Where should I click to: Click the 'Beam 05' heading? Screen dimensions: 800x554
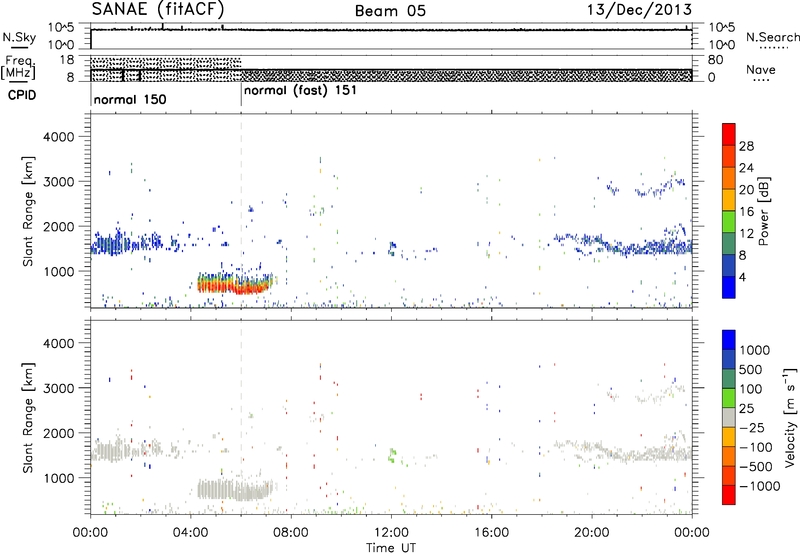pos(390,11)
